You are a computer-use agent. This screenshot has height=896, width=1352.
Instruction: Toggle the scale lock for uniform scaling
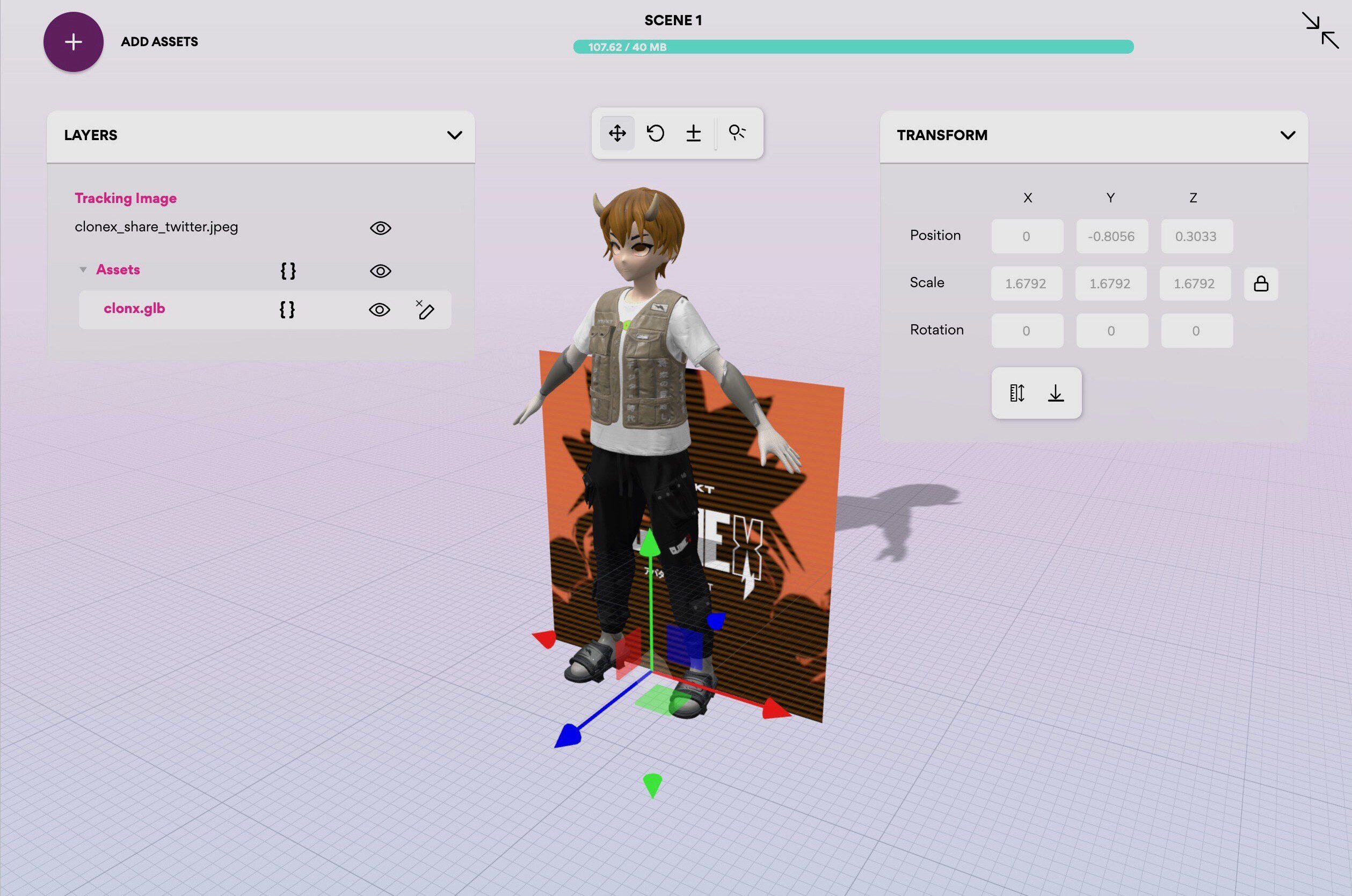click(1261, 283)
